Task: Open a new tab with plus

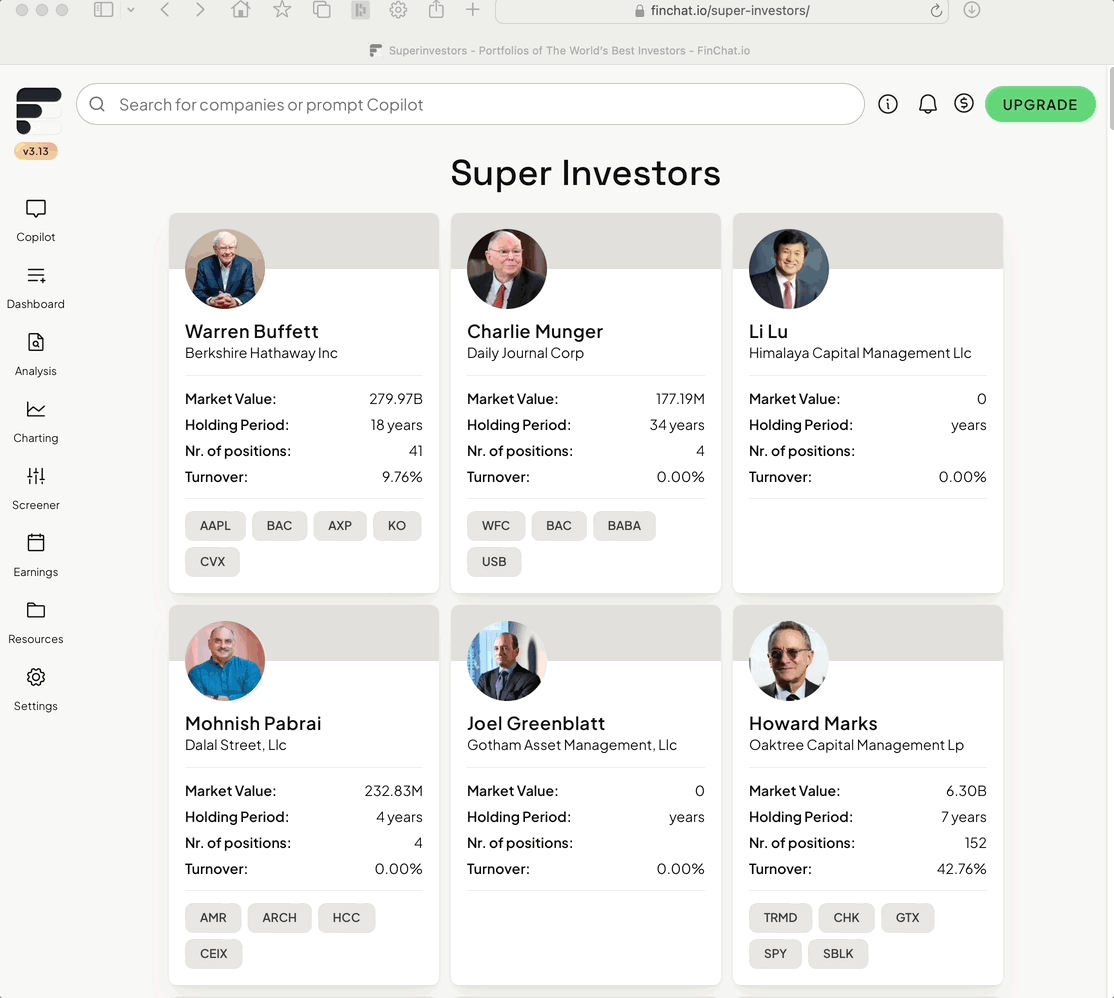Action: [x=472, y=10]
